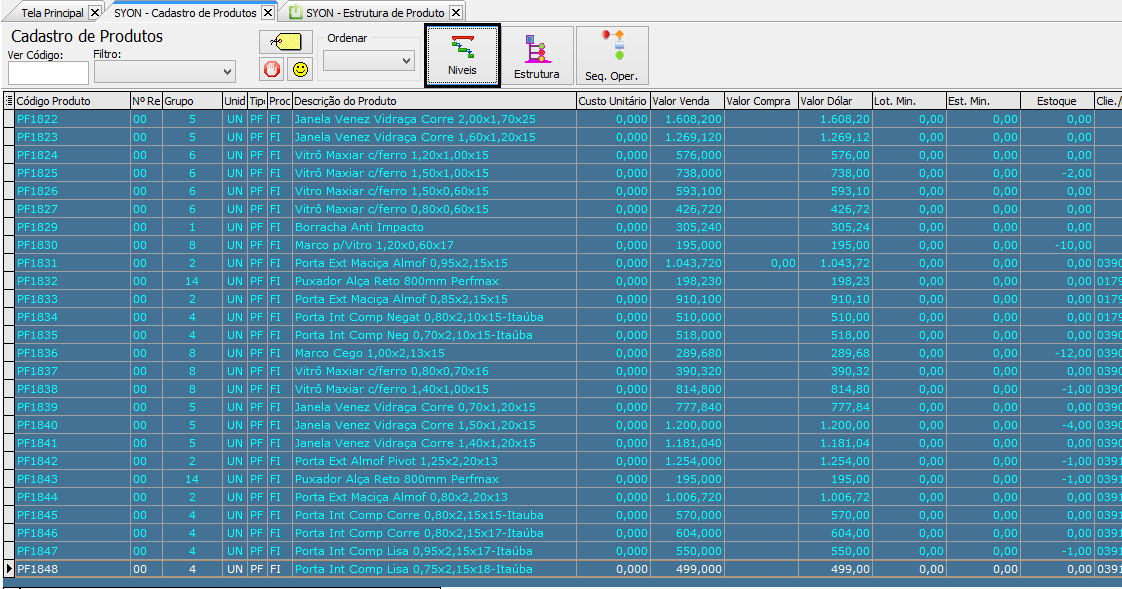Screen dimensions: 1122x589
Task: Expand the Ordenar dropdown
Action: point(406,61)
